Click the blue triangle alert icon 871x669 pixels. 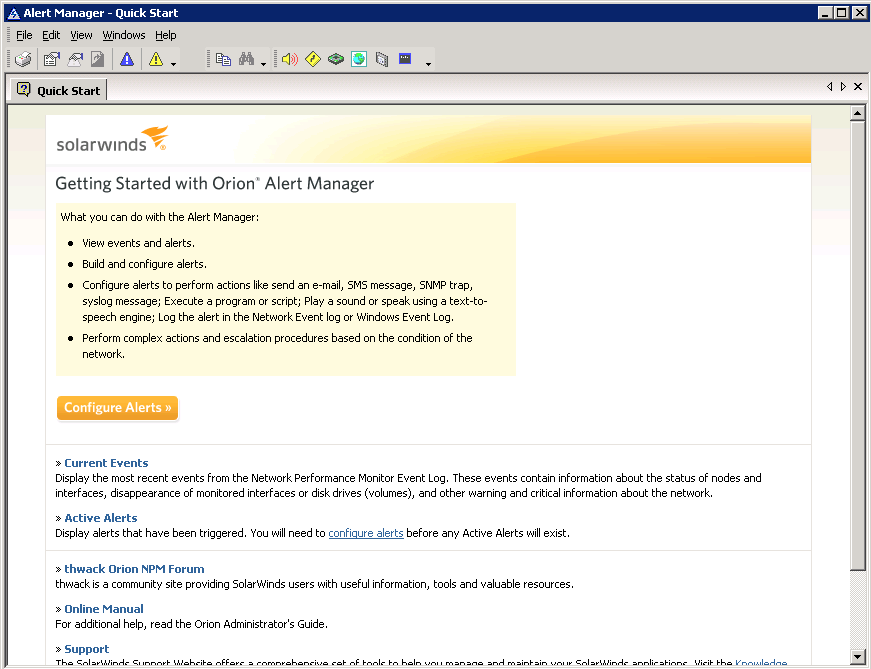[127, 59]
